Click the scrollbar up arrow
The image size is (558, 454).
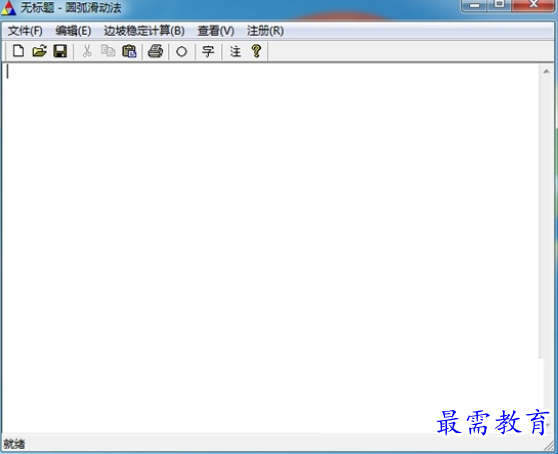pos(546,72)
